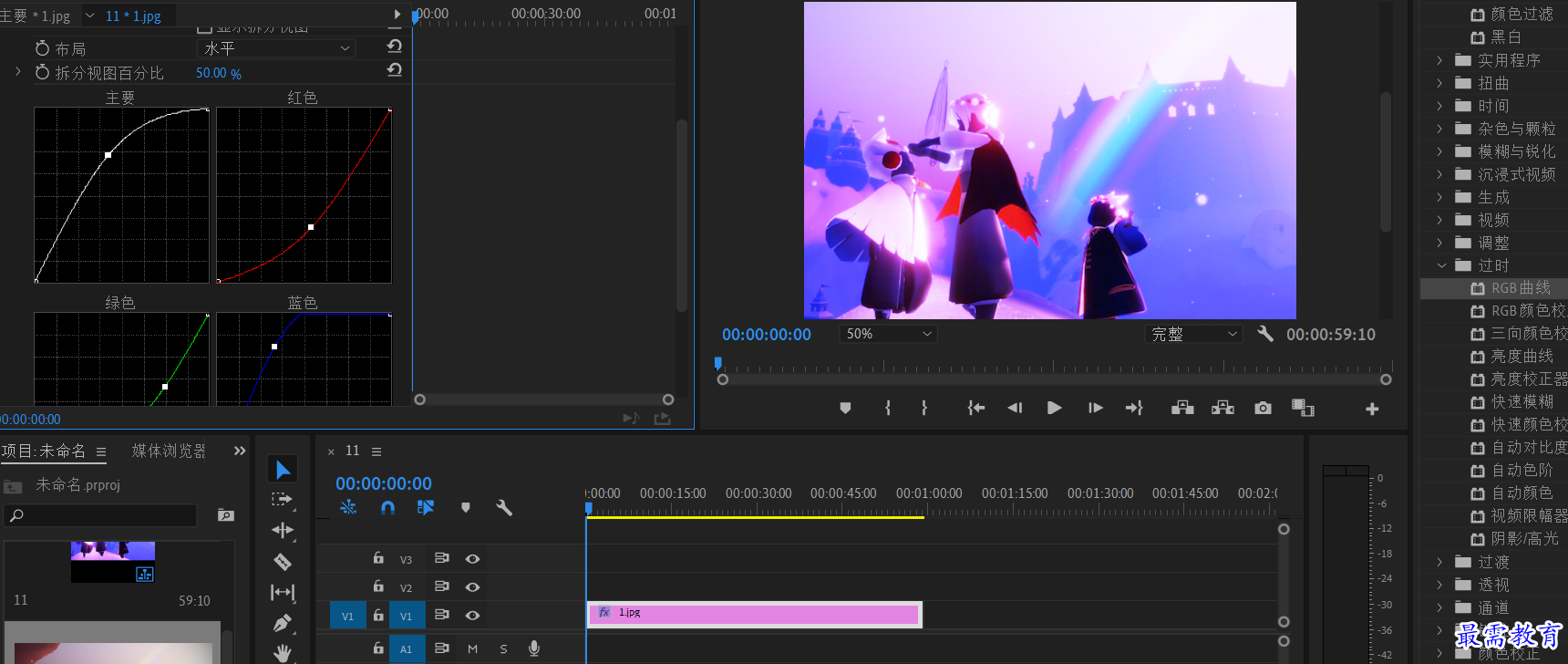Toggle insert sequences as nests icon
Image resolution: width=1568 pixels, height=664 pixels.
(348, 507)
